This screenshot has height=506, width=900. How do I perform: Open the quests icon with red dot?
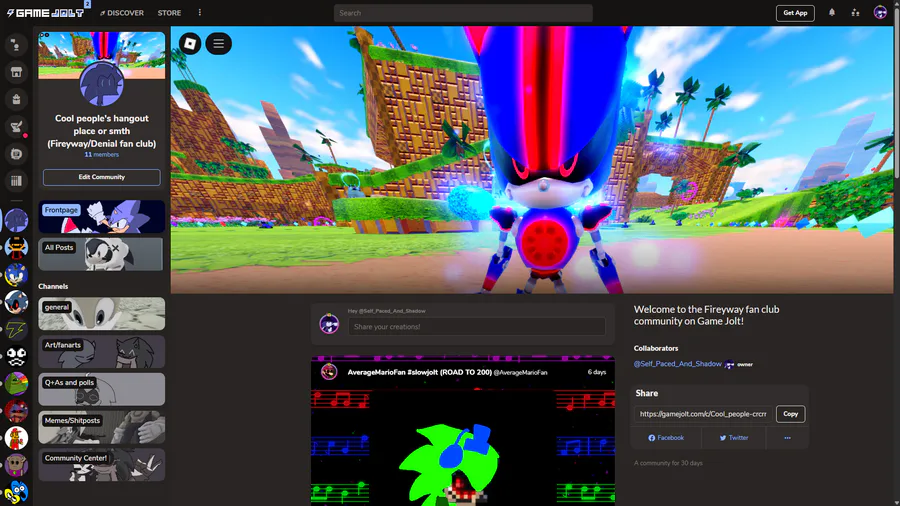pos(16,127)
